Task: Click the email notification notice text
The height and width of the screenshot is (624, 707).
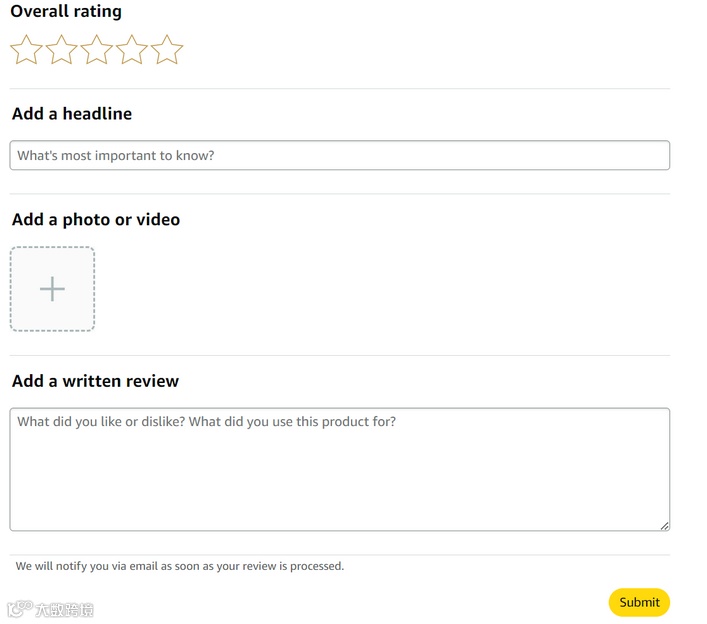Action: click(180, 566)
